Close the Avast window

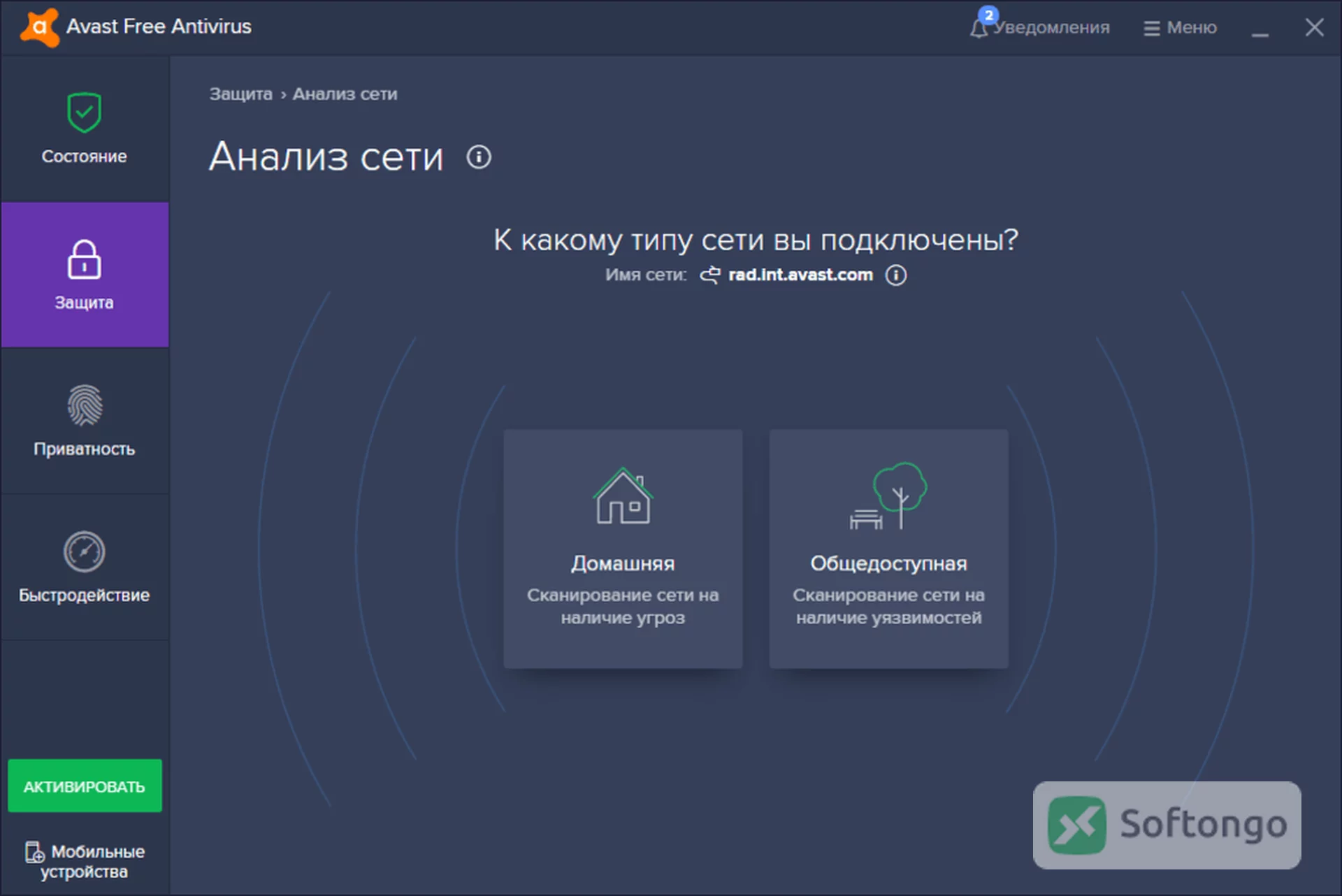(1314, 27)
